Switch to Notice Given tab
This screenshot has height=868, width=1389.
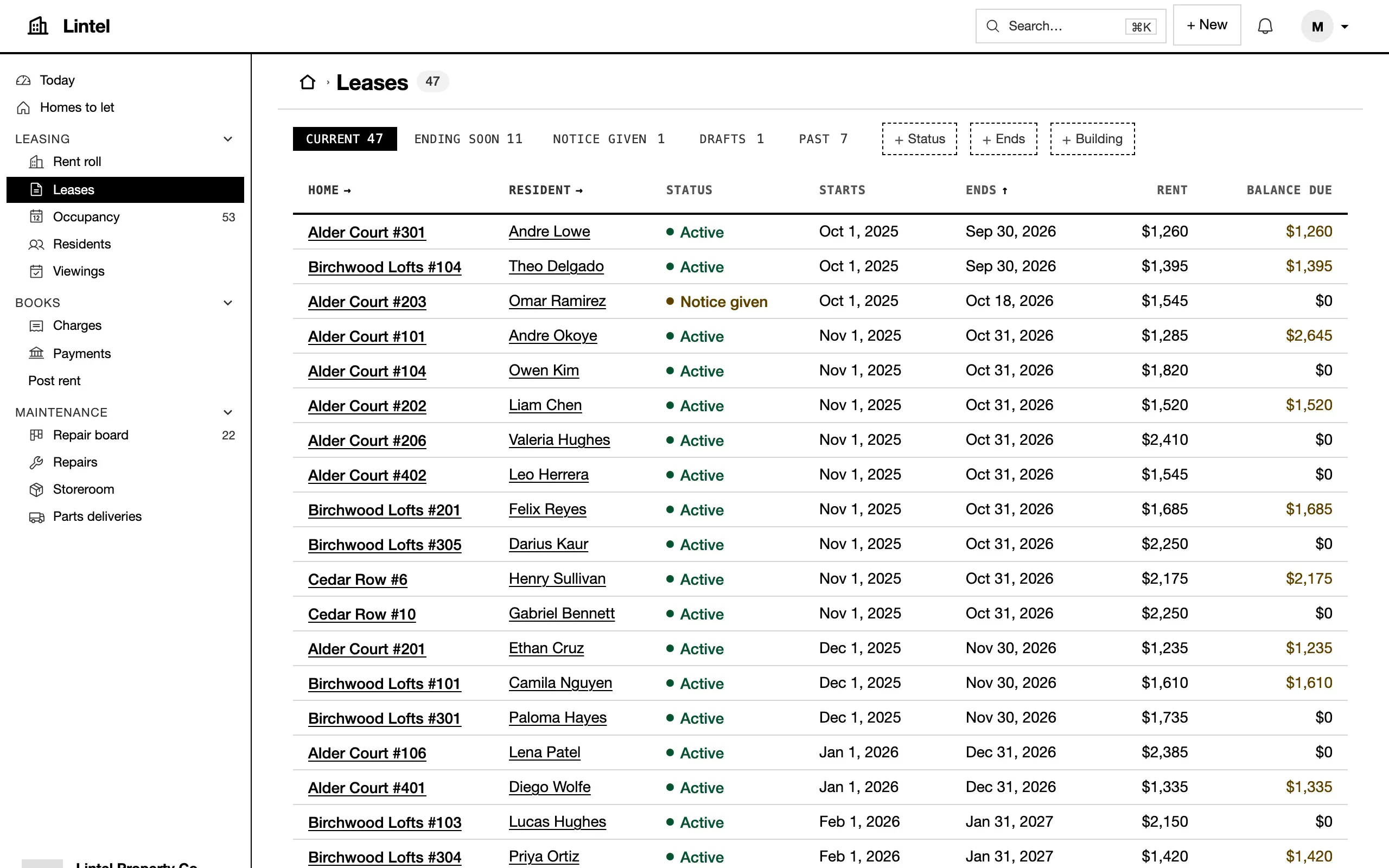608,139
